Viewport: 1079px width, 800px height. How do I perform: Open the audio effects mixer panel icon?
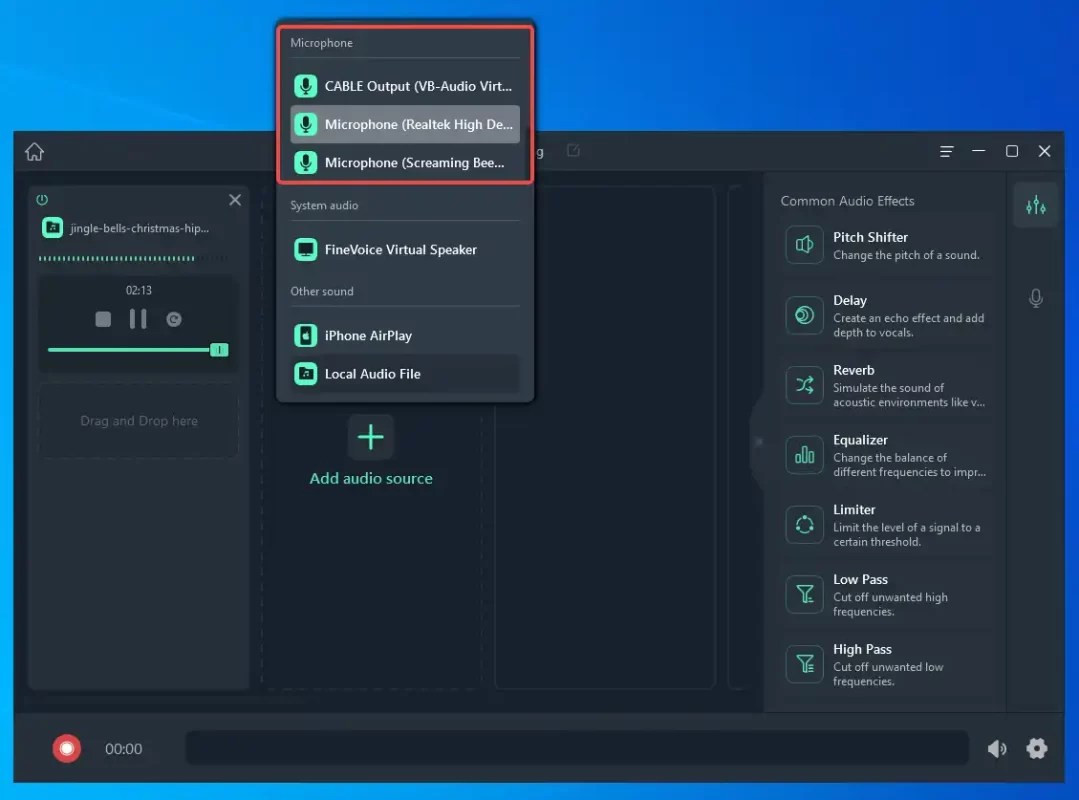(x=1036, y=206)
